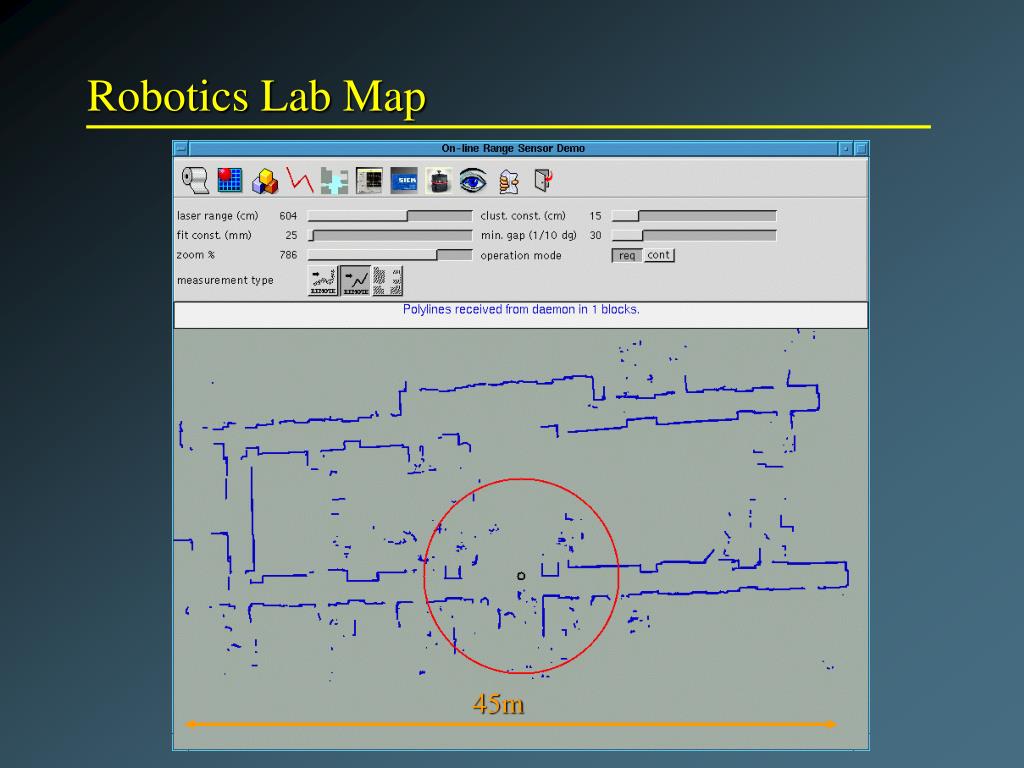1024x768 pixels.
Task: Open the window menu button at title bar left
Action: click(x=181, y=149)
